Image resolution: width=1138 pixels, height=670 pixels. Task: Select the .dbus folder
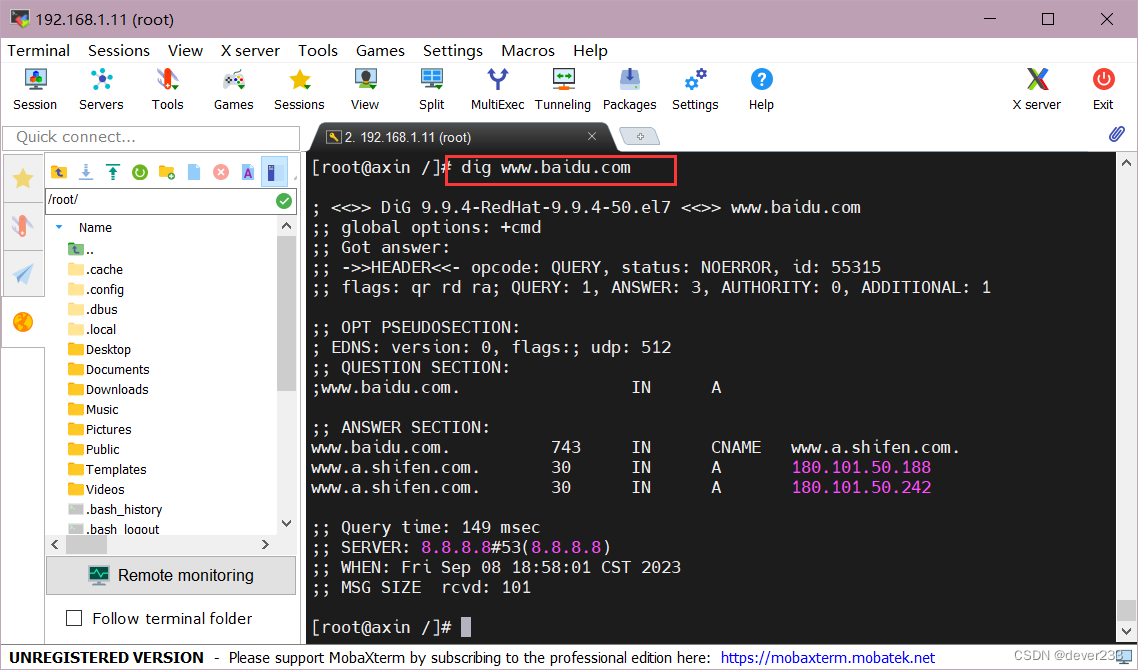click(93, 309)
